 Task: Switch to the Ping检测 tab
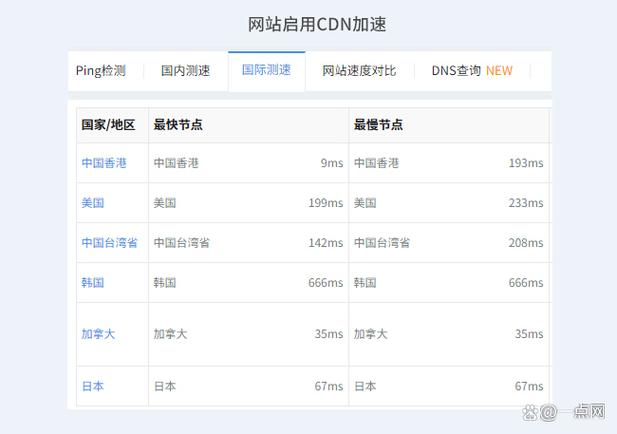101,71
